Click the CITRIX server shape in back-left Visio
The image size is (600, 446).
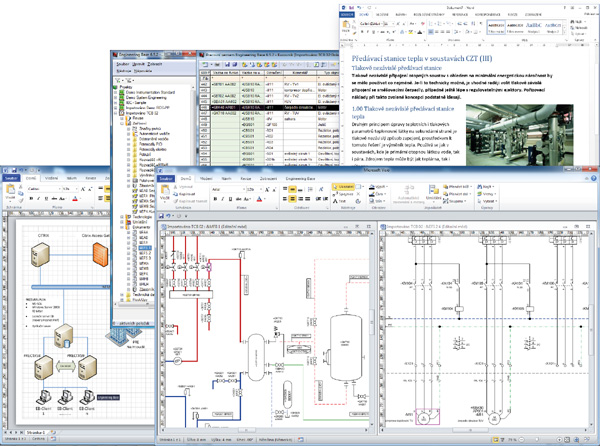point(40,254)
